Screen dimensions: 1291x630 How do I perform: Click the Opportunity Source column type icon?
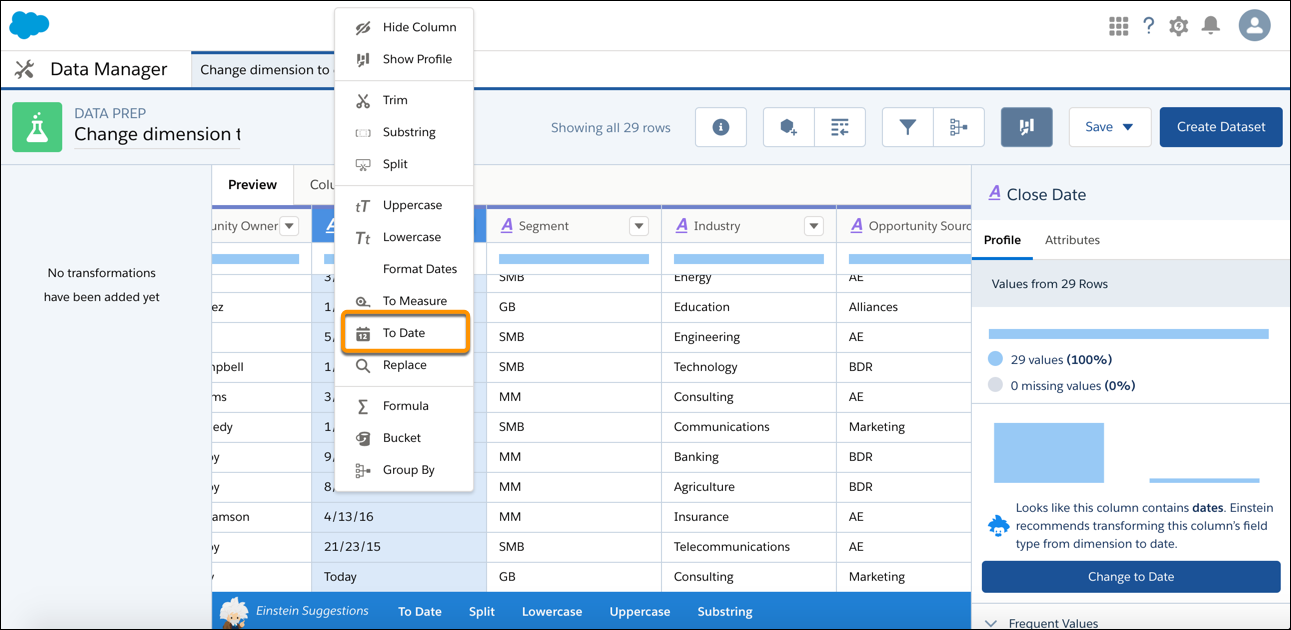(857, 226)
